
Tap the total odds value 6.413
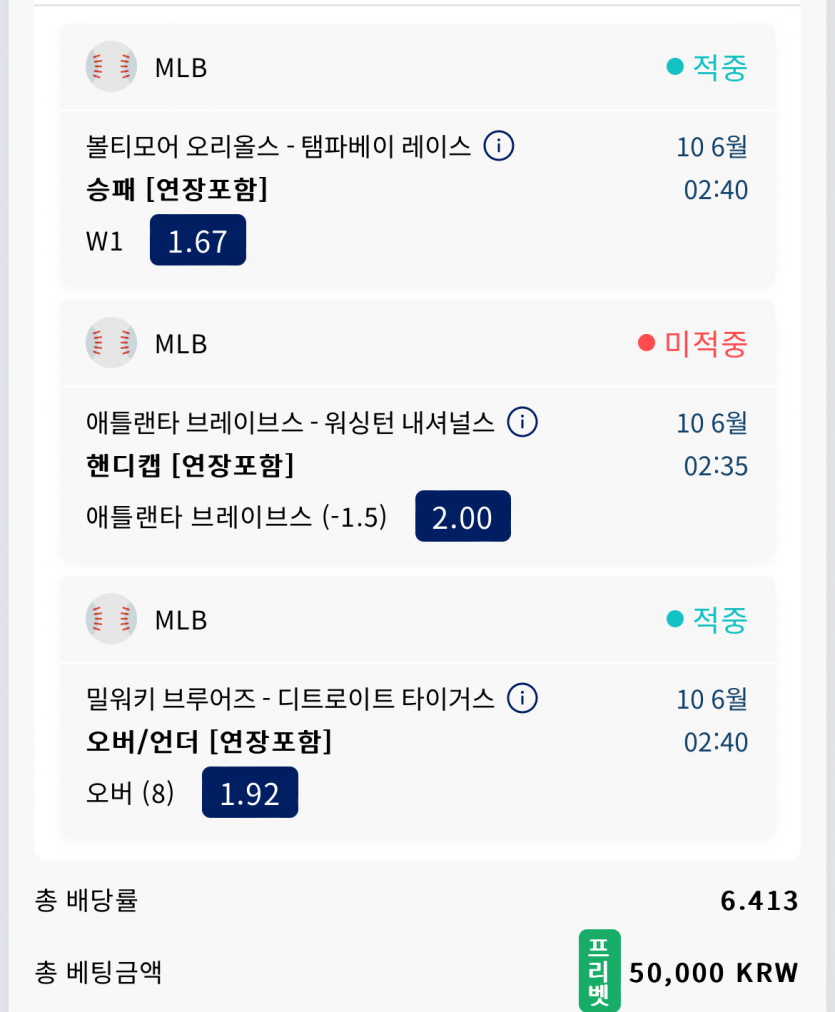(760, 901)
